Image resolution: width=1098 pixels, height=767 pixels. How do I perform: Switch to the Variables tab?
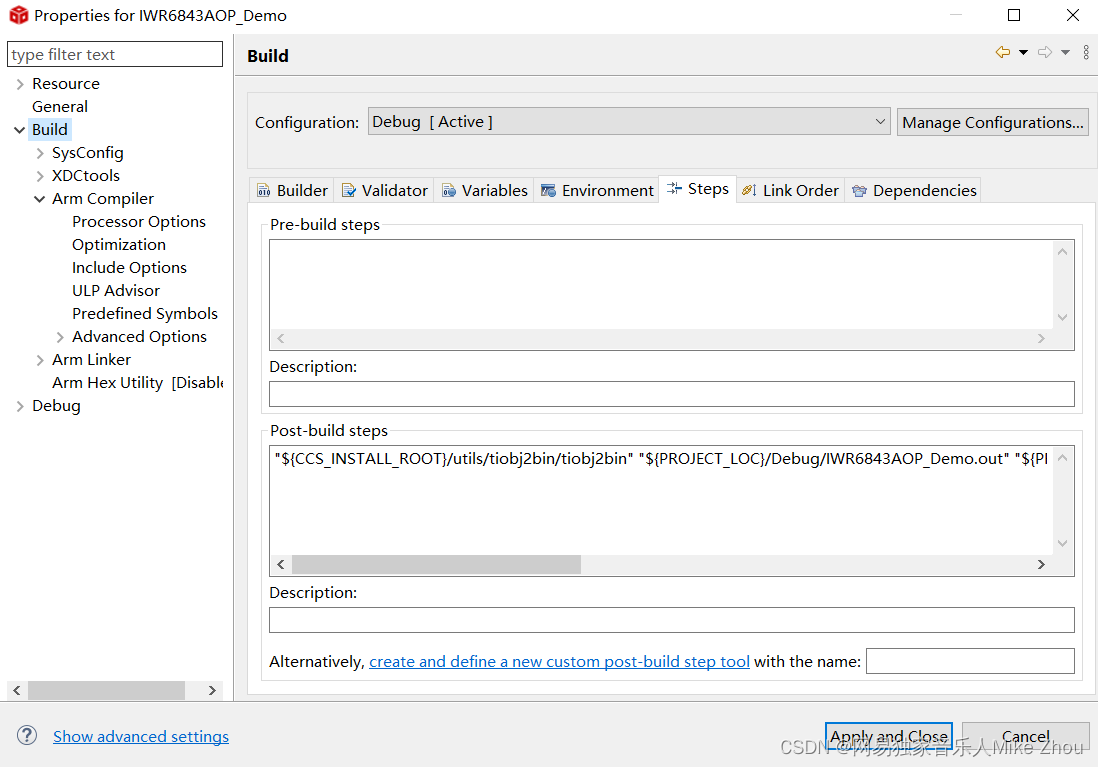tap(484, 191)
